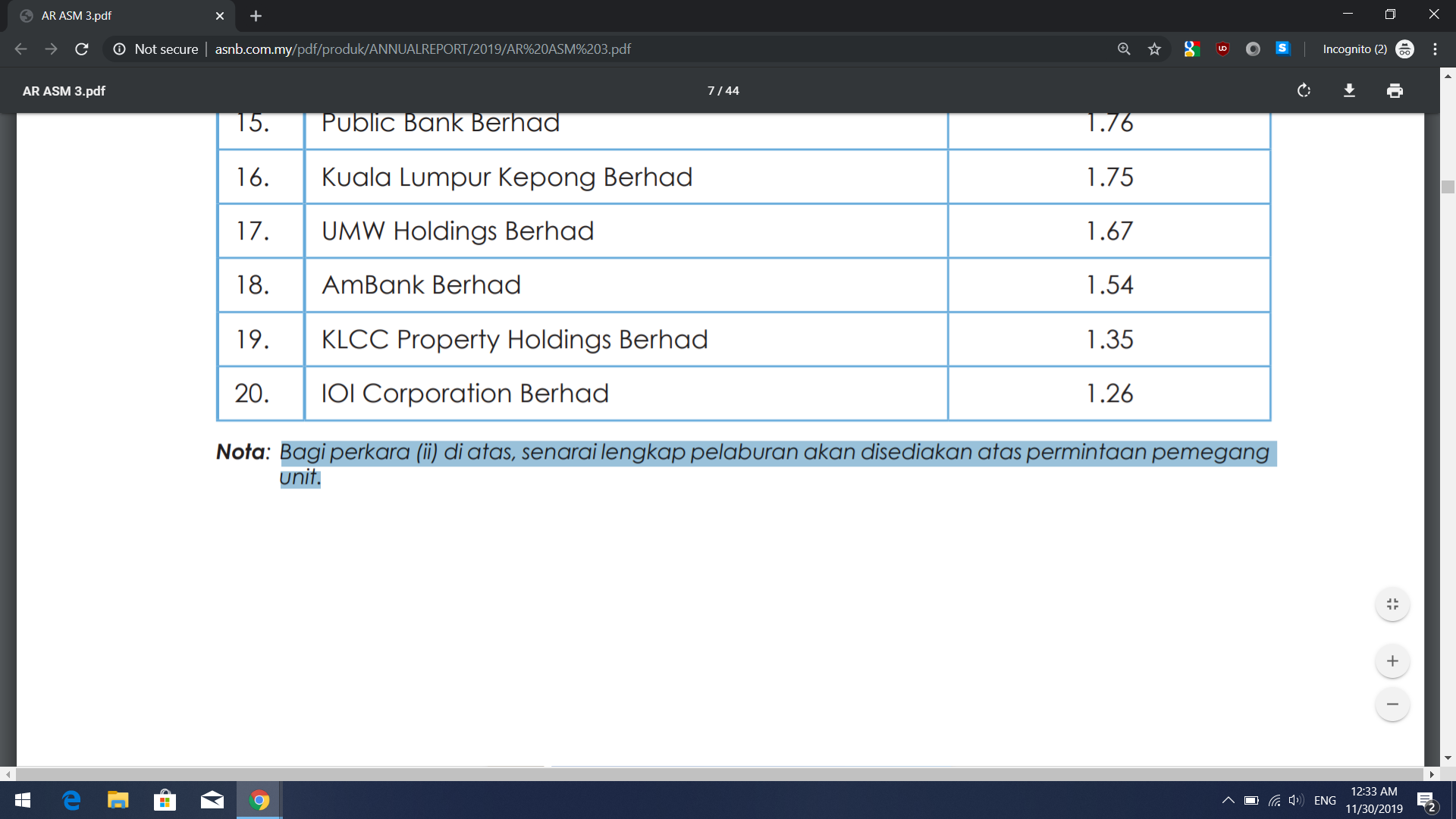Viewport: 1456px width, 819px height.
Task: Click the Public Bank Berhad text
Action: 440,124
